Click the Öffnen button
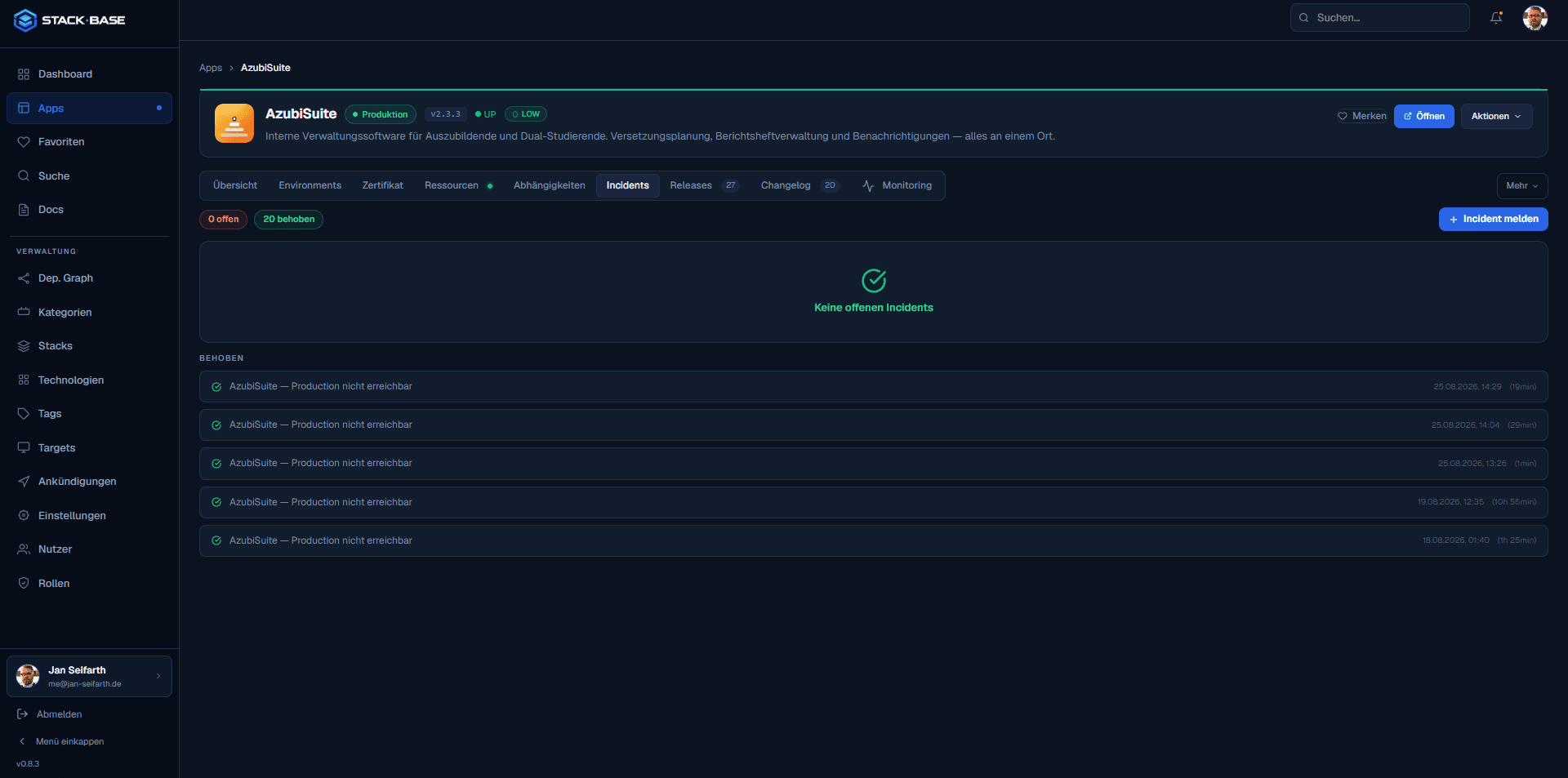Viewport: 1568px width, 778px height. coord(1423,116)
